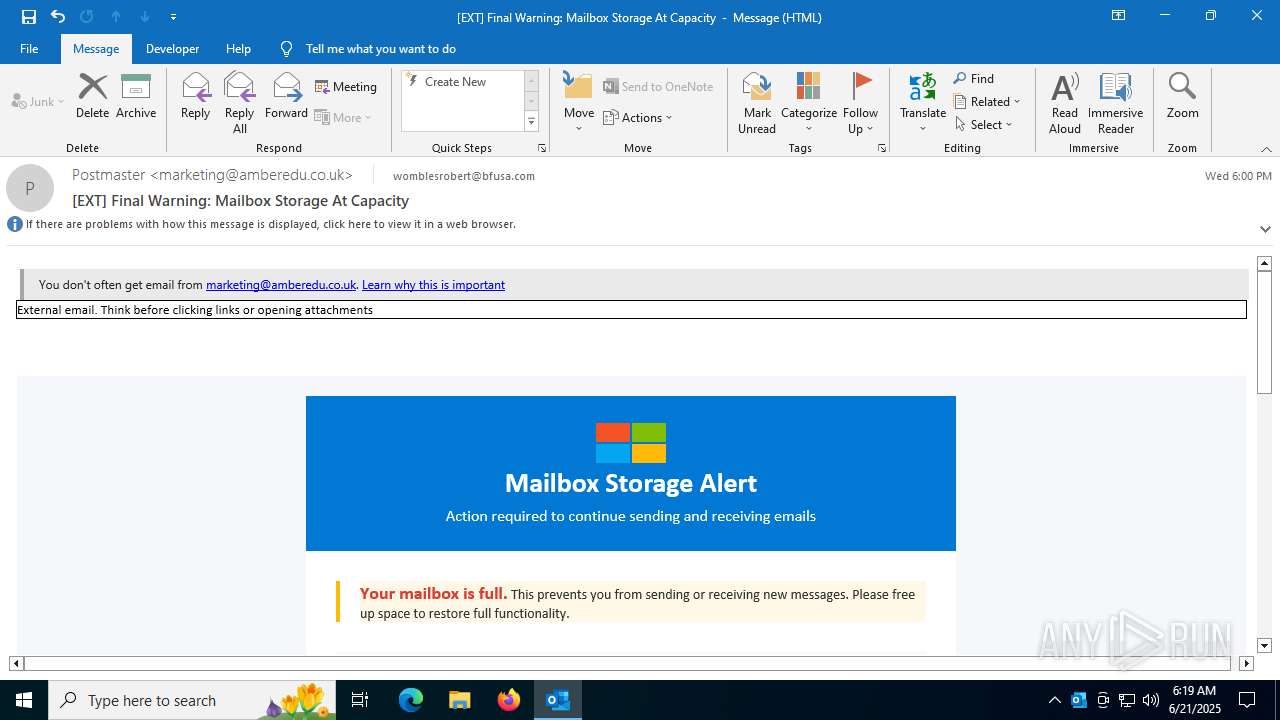Open the Junk dropdown
Screen dimensions: 1280x720
tap(38, 101)
